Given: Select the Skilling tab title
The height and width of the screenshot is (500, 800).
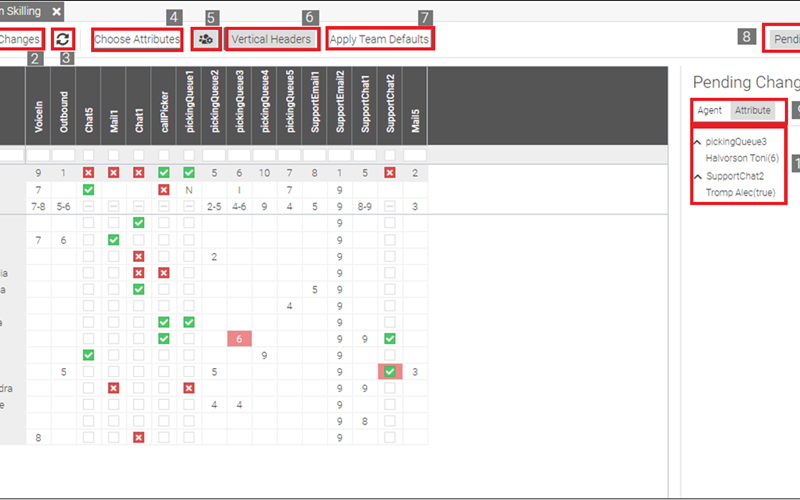Looking at the screenshot, I should [x=20, y=11].
